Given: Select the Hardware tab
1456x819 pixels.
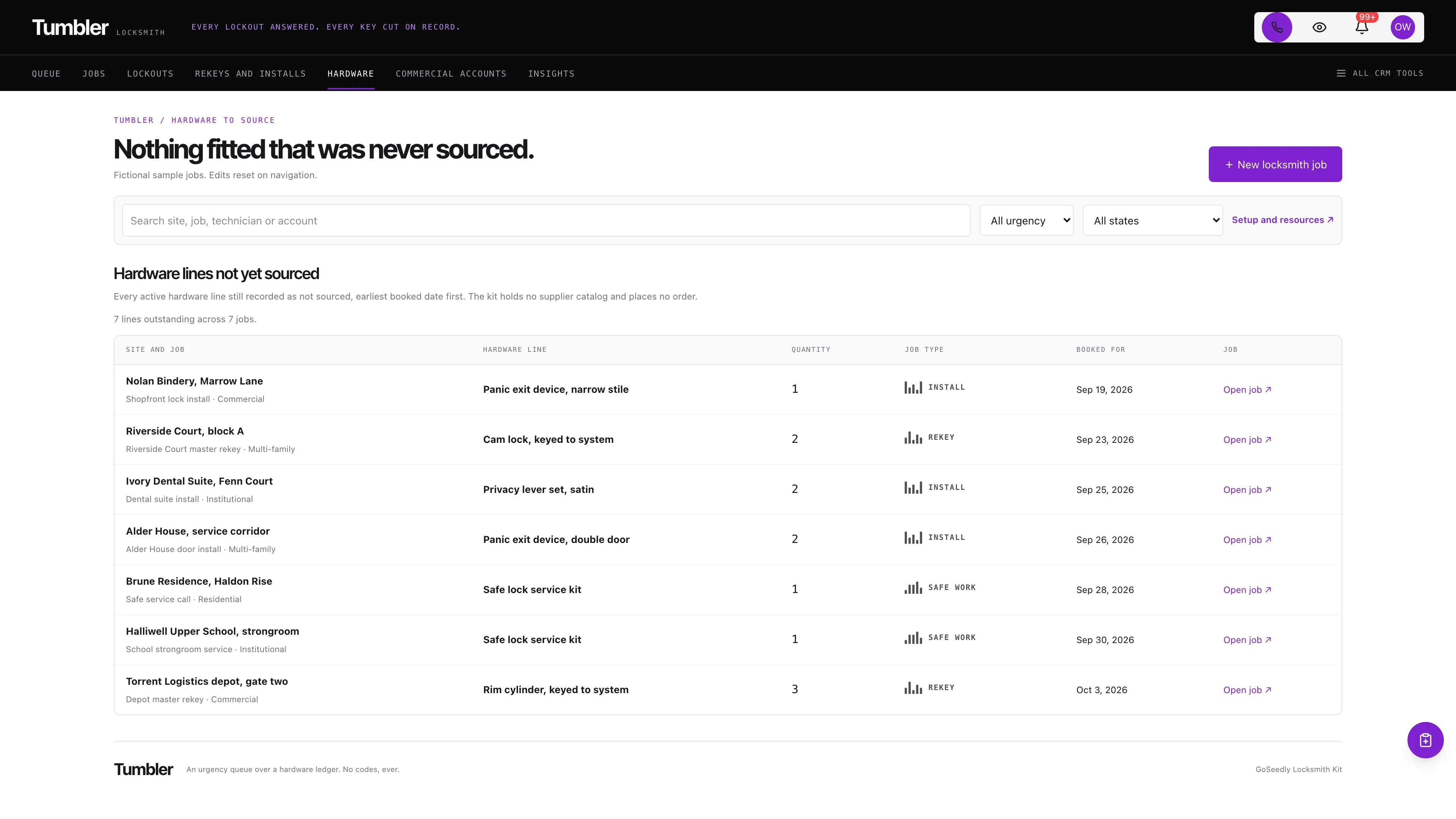Looking at the screenshot, I should (350, 74).
